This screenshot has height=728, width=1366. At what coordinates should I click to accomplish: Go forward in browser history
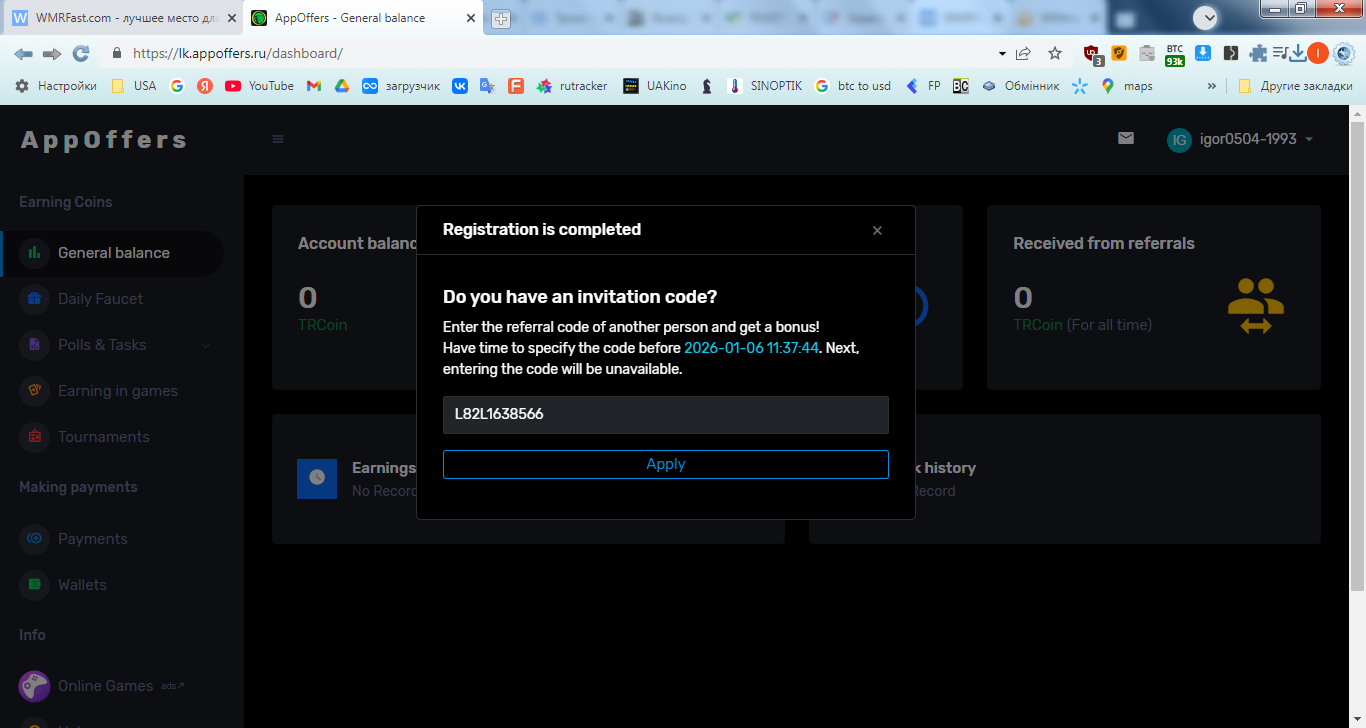52,54
